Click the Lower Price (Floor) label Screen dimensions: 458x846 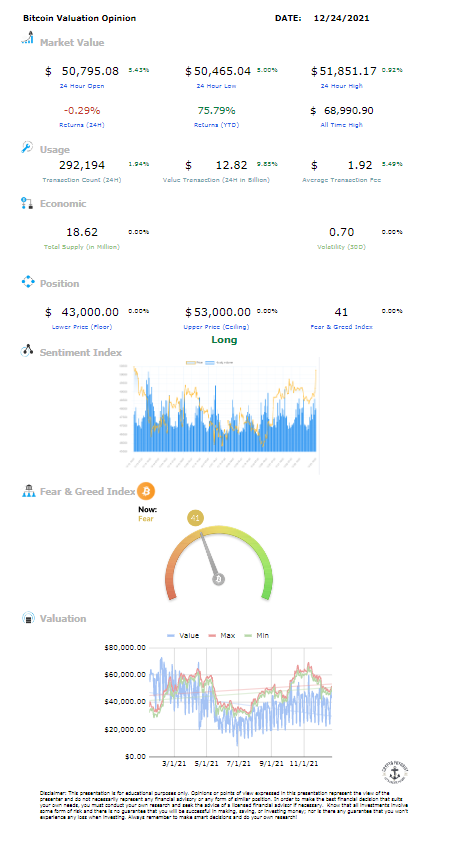pos(82,327)
